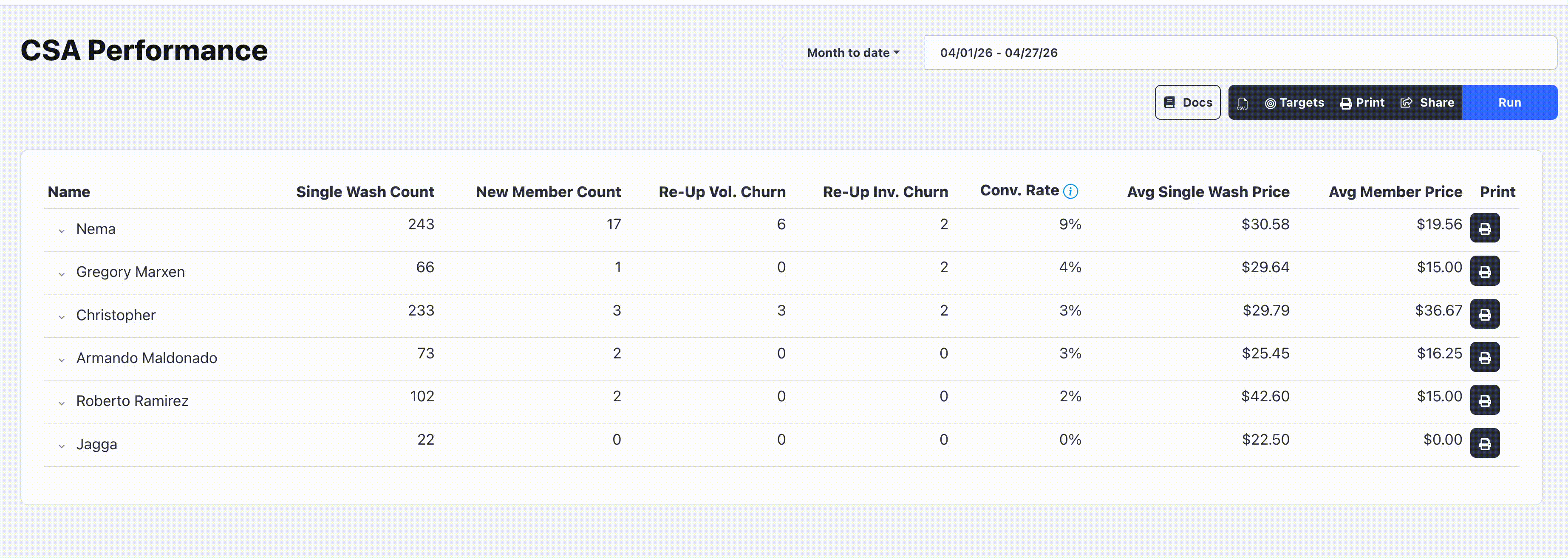Click the Name column header

click(x=69, y=192)
